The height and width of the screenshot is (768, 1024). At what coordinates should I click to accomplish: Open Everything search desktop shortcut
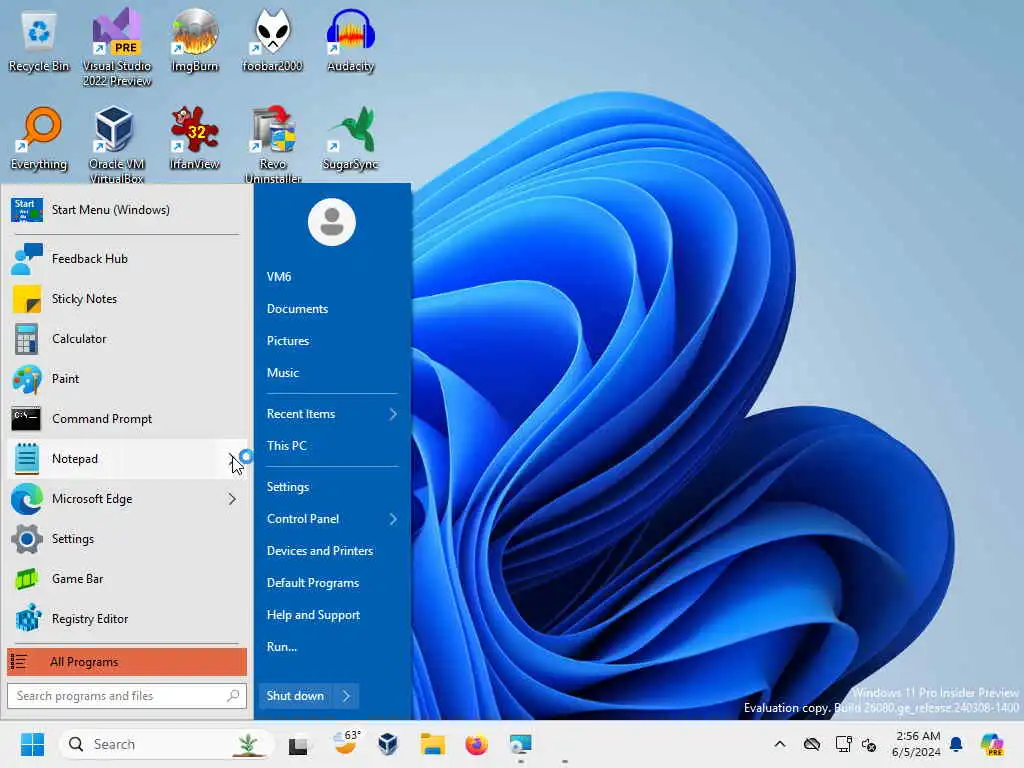click(39, 138)
